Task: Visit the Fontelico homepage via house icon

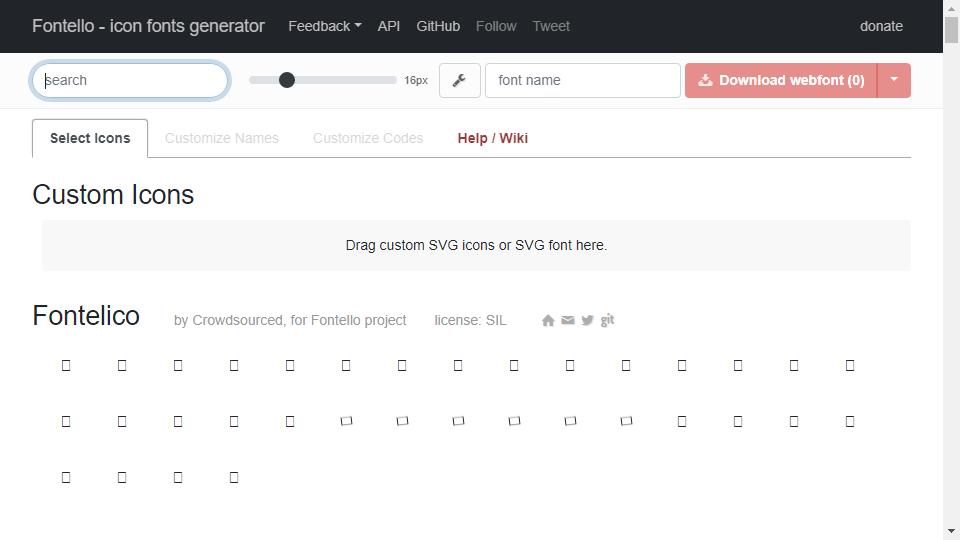Action: tap(548, 320)
